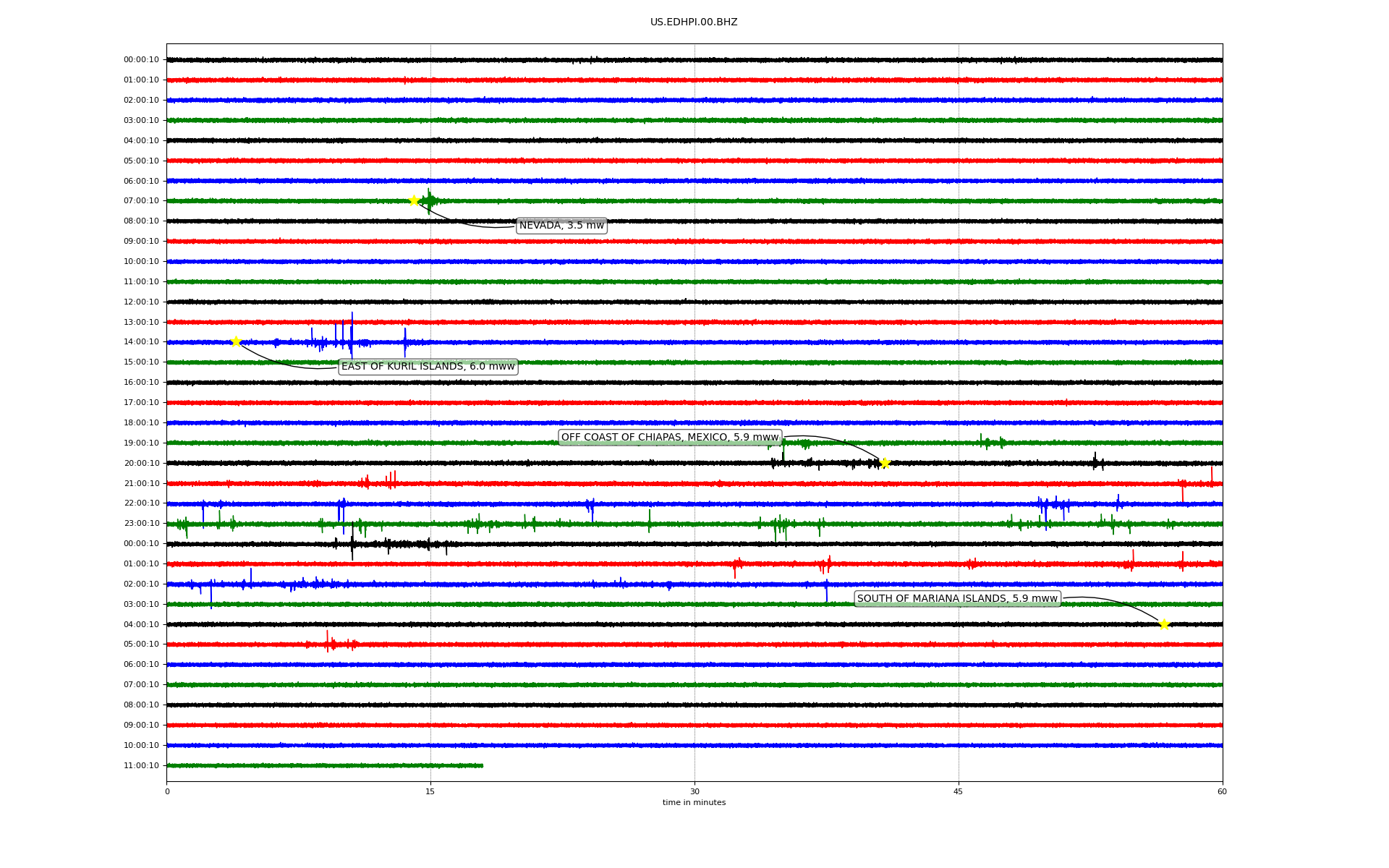Click the 19:00:10 time label
Screen dimensions: 1389x868
(x=141, y=443)
